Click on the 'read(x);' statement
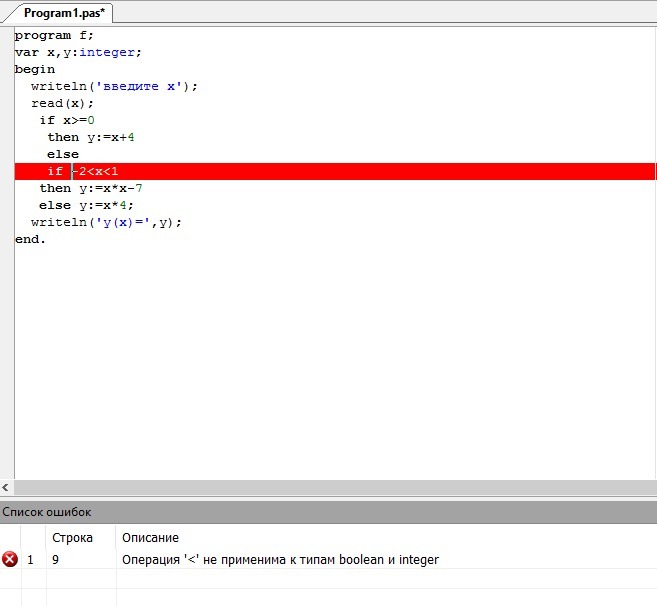 coord(62,103)
